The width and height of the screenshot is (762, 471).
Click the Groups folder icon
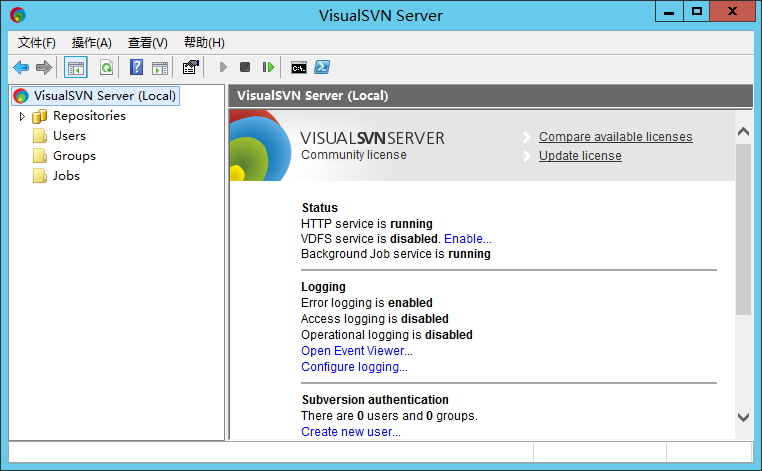point(40,156)
